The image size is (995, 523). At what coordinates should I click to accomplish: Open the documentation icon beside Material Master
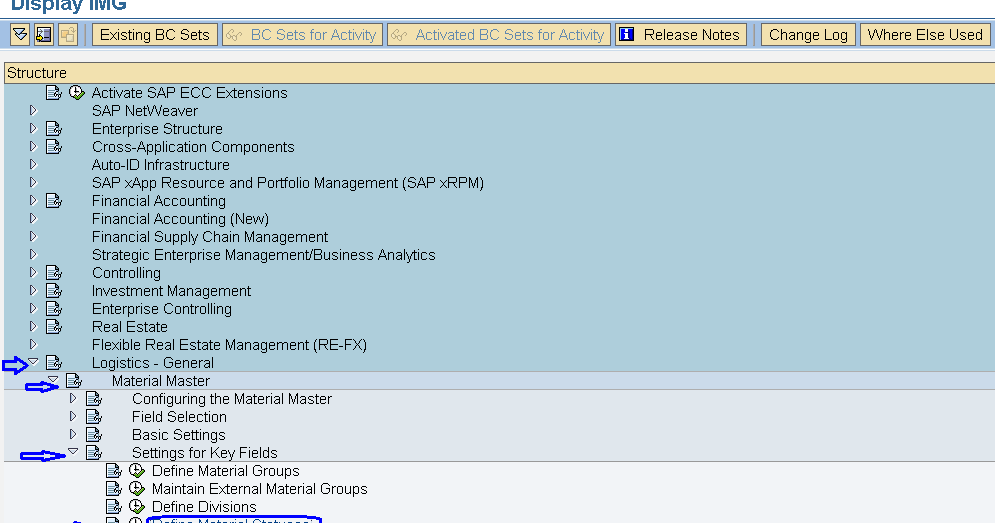point(74,381)
